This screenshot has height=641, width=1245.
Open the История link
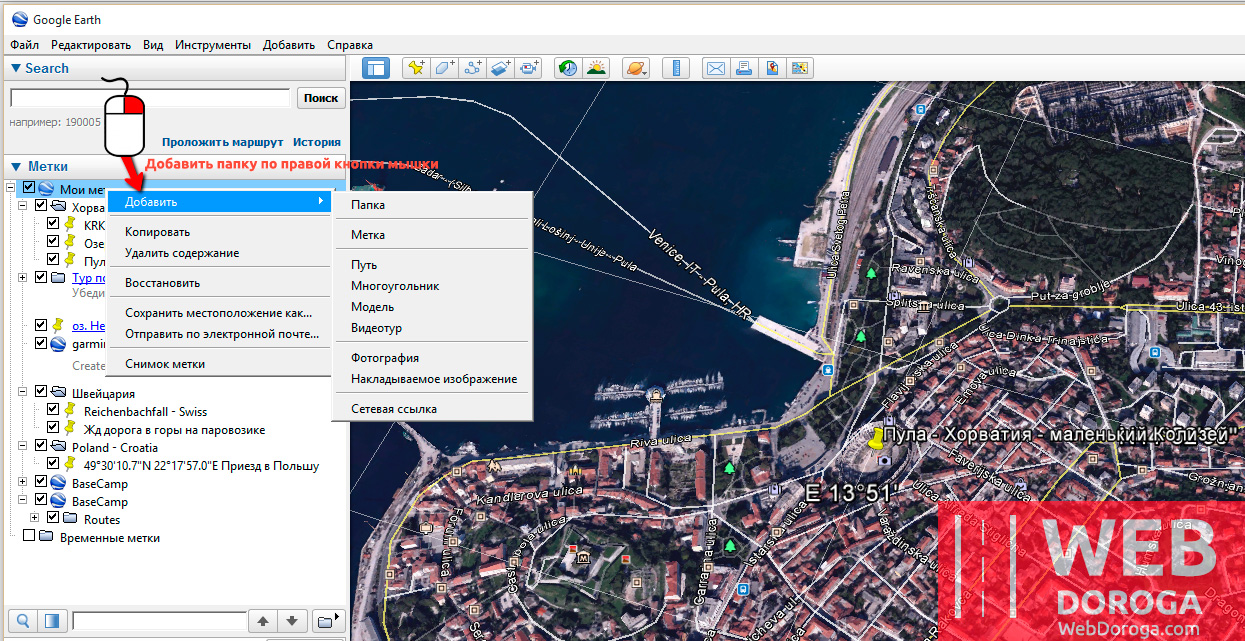pos(317,142)
